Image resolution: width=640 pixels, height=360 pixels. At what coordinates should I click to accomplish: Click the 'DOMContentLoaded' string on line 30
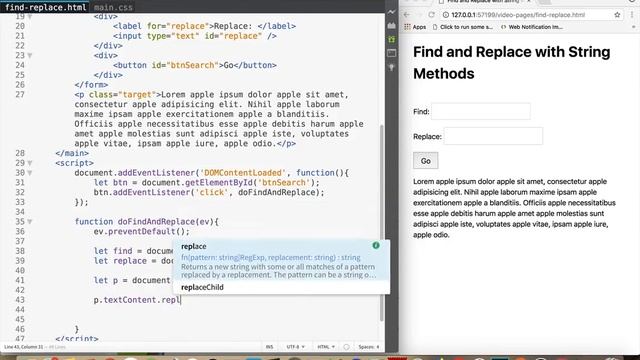pyautogui.click(x=243, y=173)
